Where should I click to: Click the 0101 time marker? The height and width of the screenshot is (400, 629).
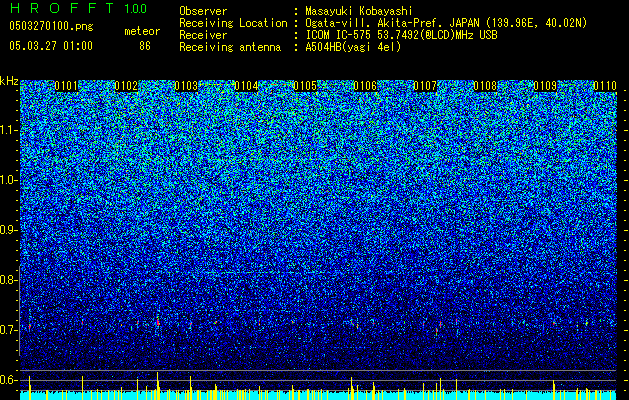[x=66, y=86]
